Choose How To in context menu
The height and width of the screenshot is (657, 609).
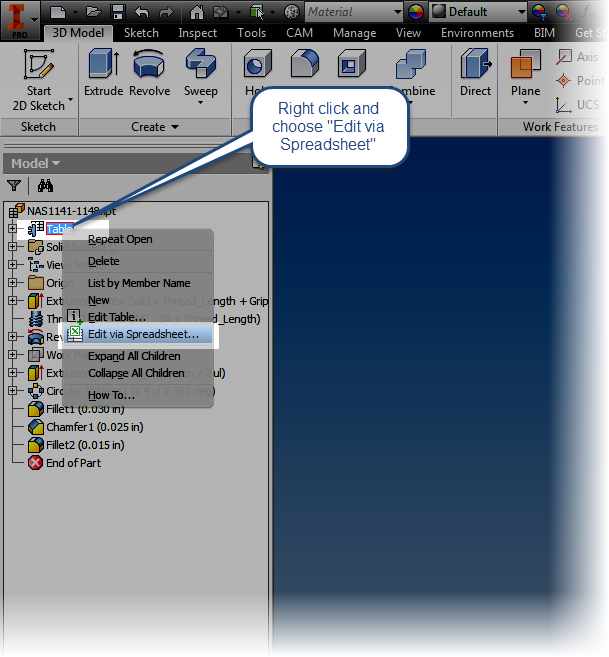tap(138, 395)
